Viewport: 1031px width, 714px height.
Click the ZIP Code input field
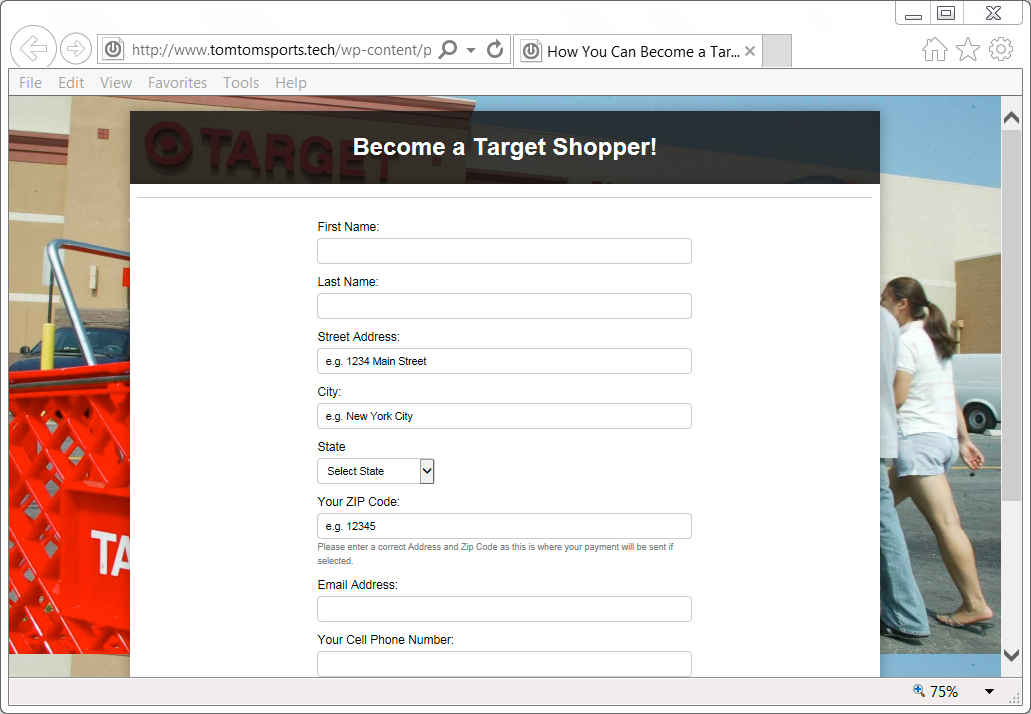tap(504, 526)
